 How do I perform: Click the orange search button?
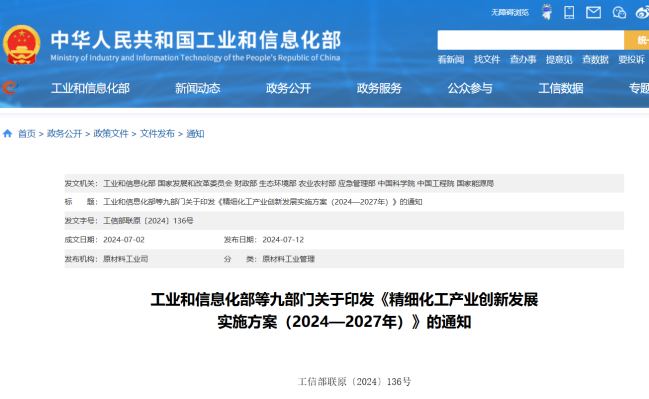[637, 40]
